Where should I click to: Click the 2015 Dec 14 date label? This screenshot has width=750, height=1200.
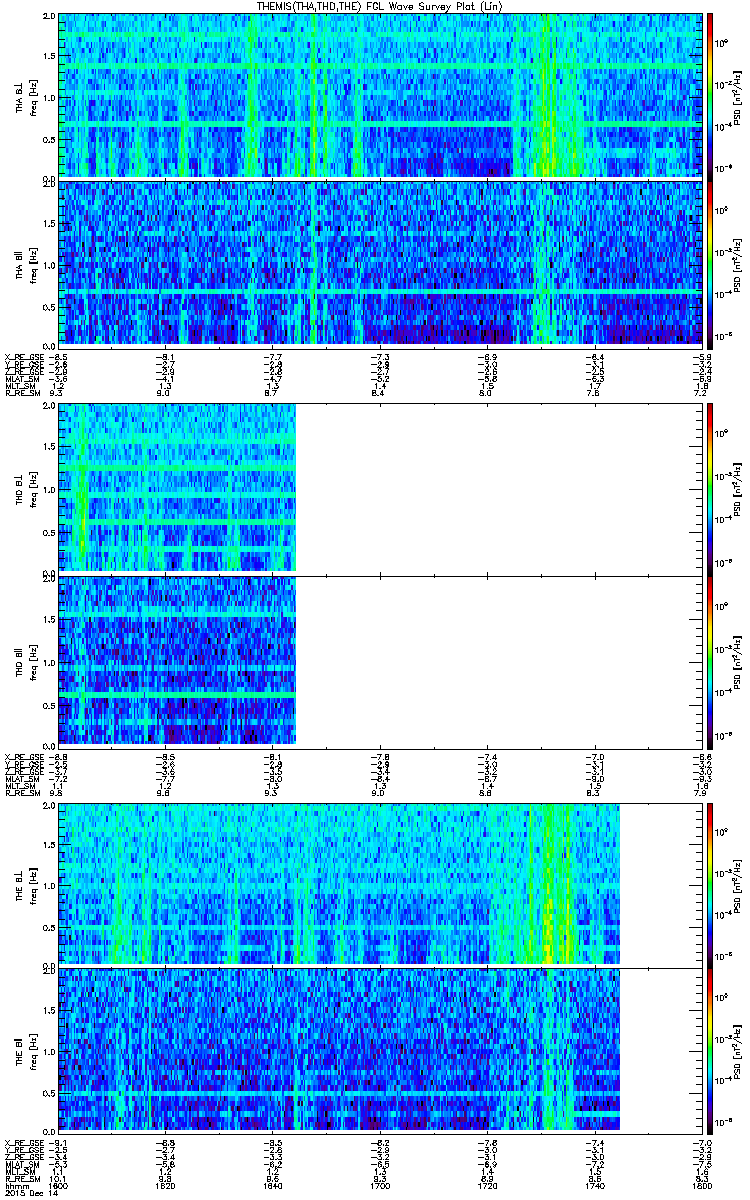click(24, 1192)
